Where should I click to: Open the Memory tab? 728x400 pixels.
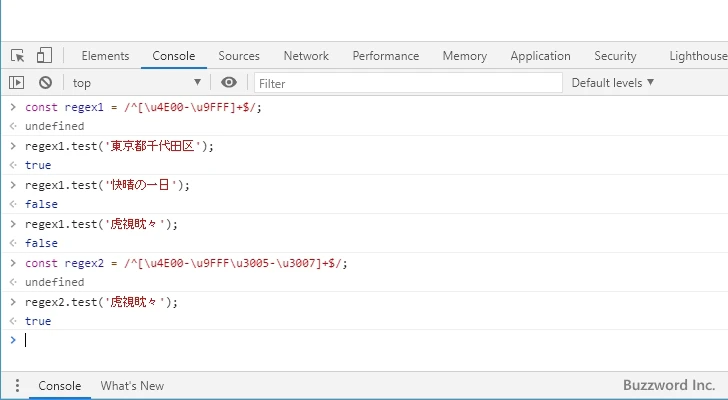(x=464, y=56)
